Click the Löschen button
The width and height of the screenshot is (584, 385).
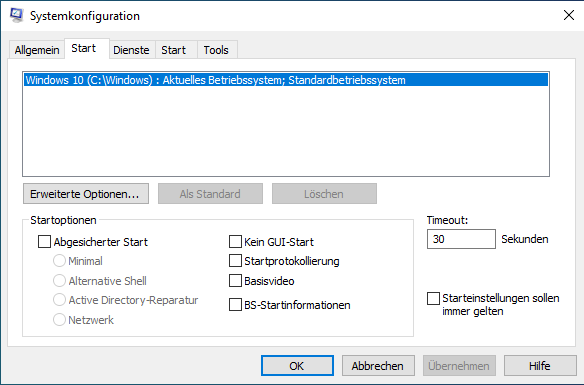pos(324,194)
